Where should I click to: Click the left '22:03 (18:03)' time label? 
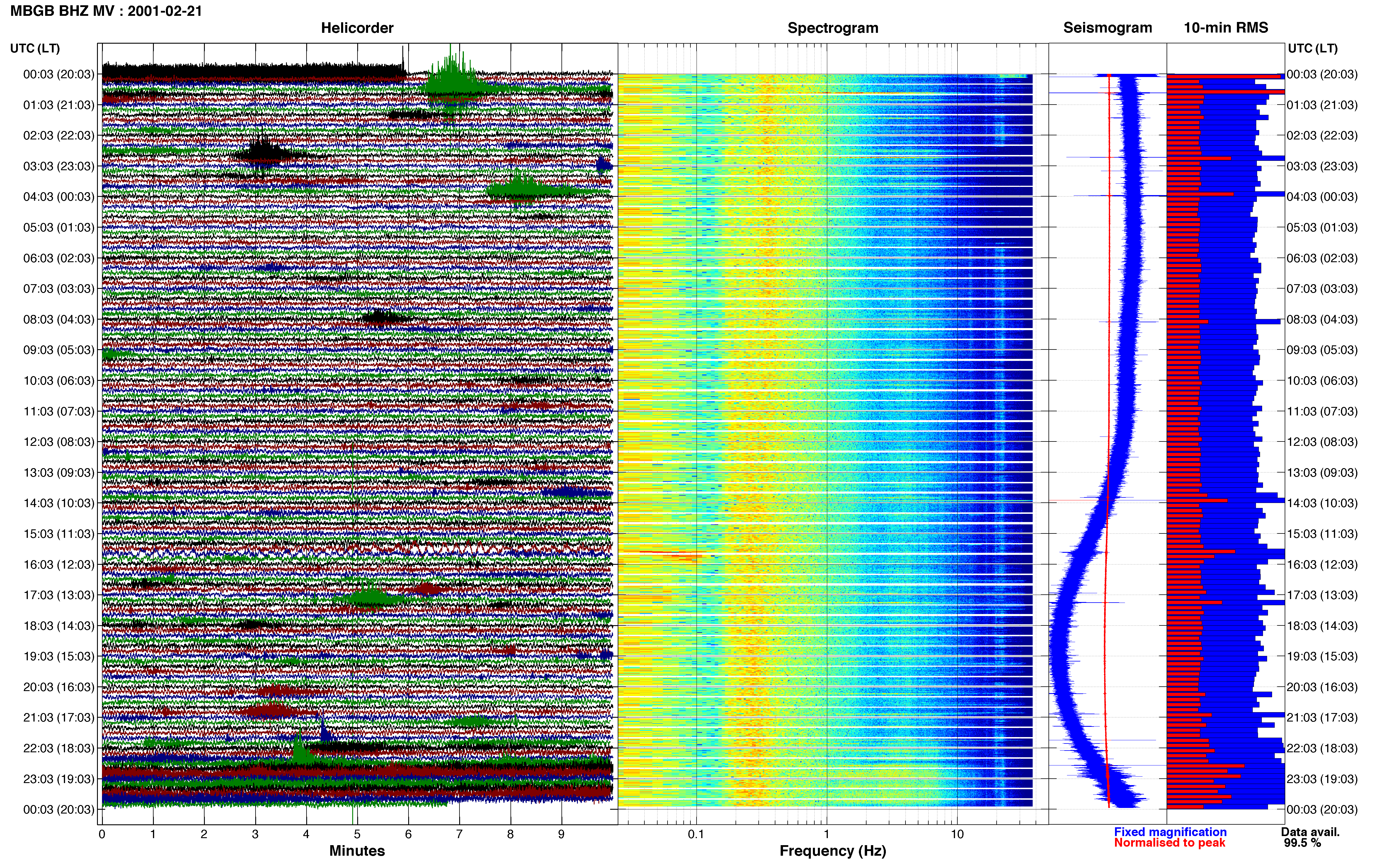coord(59,748)
